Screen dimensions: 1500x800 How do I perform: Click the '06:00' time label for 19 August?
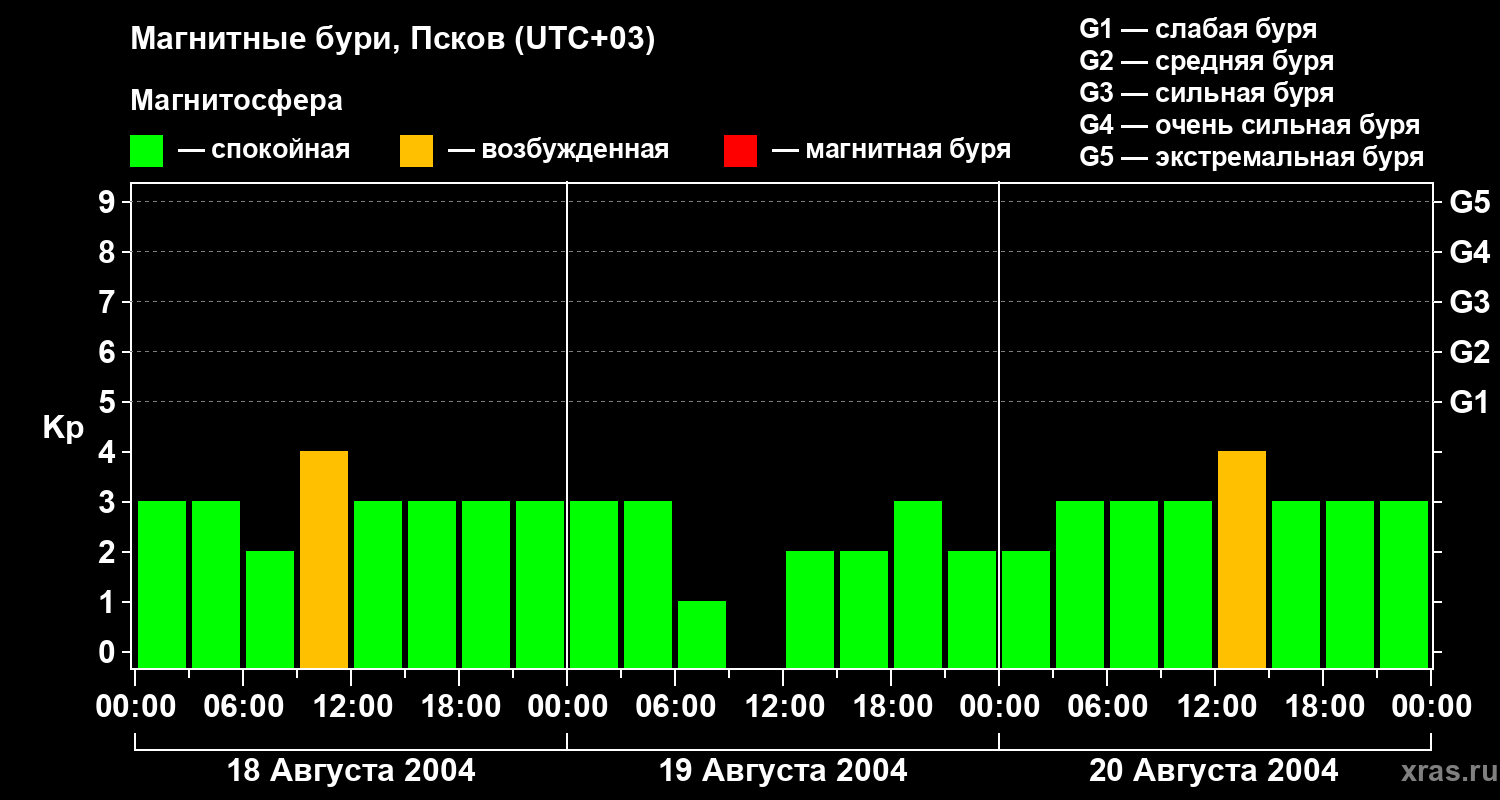(675, 707)
